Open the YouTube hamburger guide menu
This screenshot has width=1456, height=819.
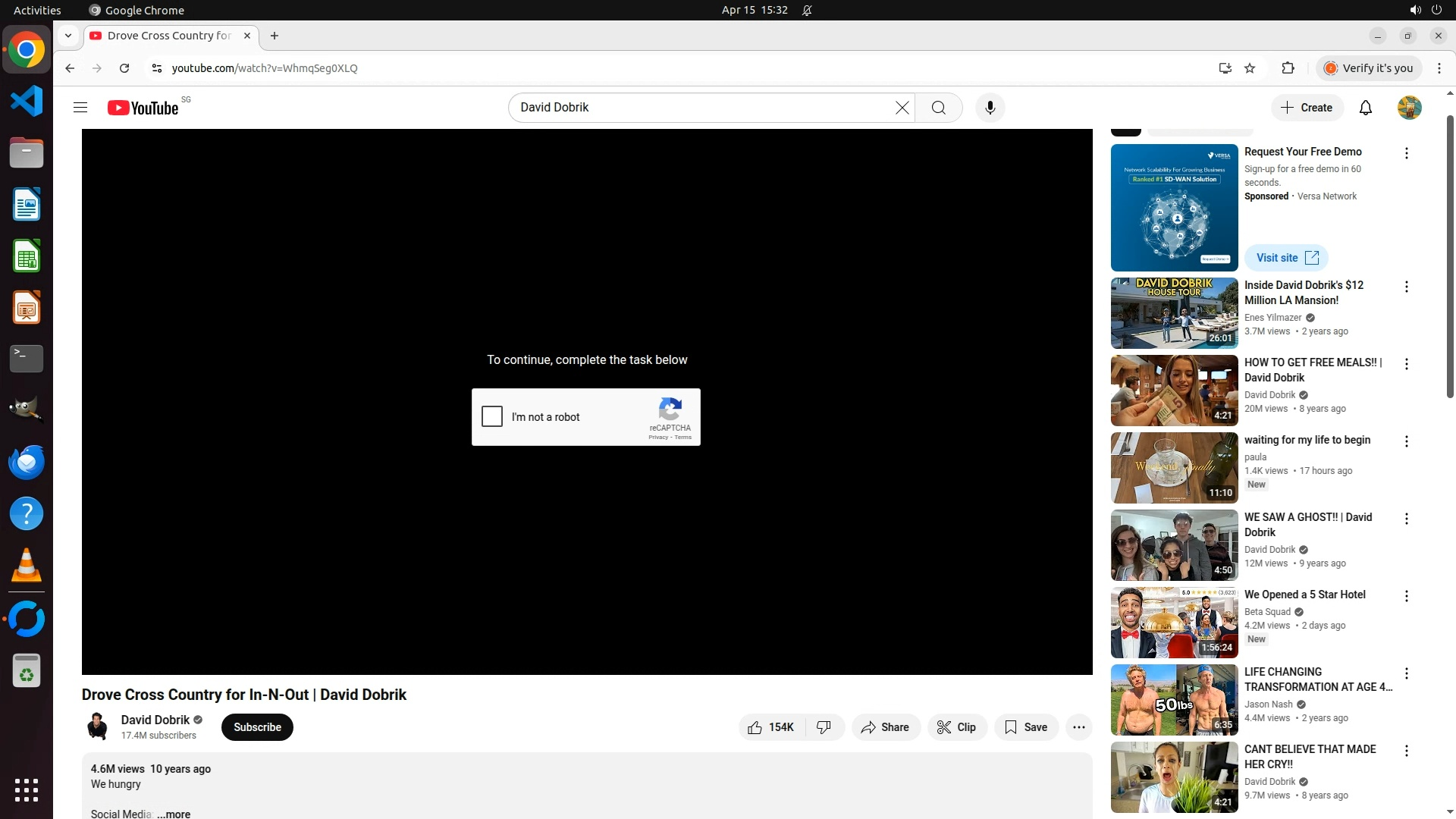(80, 108)
